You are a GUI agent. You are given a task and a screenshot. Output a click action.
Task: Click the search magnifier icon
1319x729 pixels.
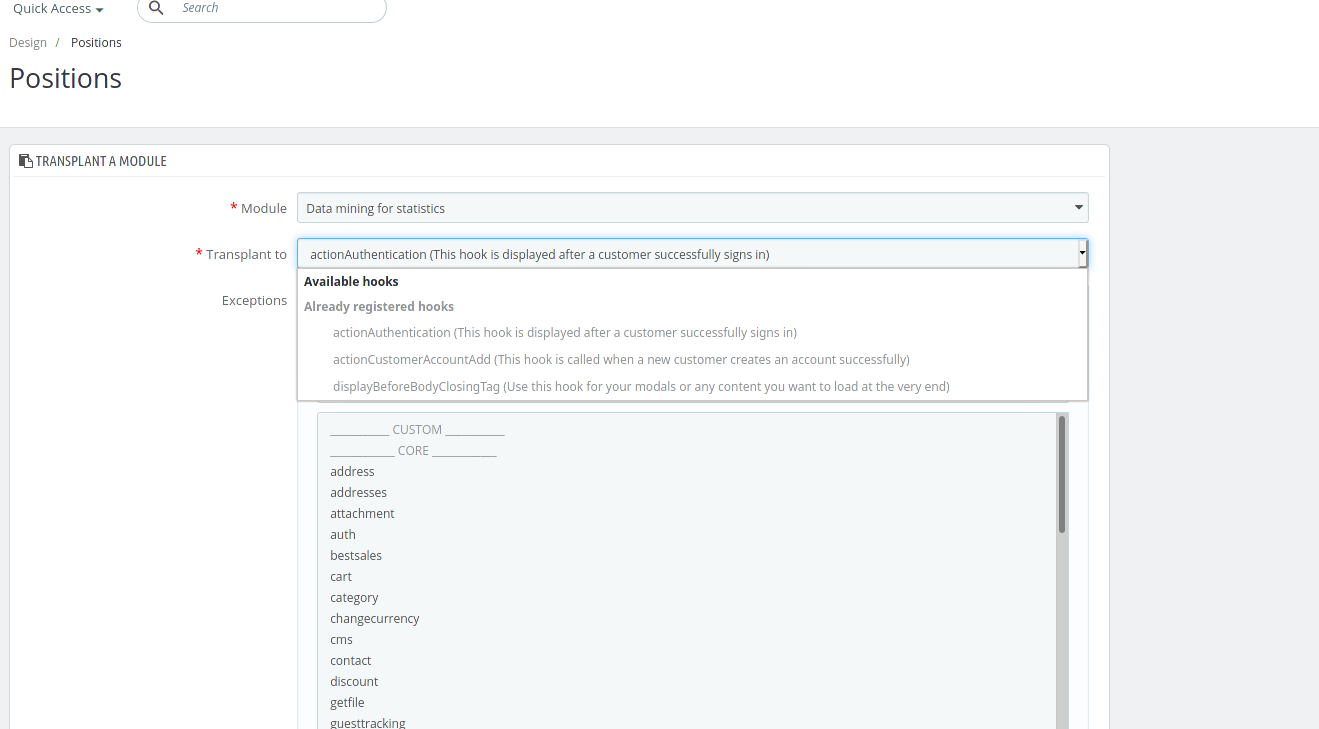tap(156, 8)
